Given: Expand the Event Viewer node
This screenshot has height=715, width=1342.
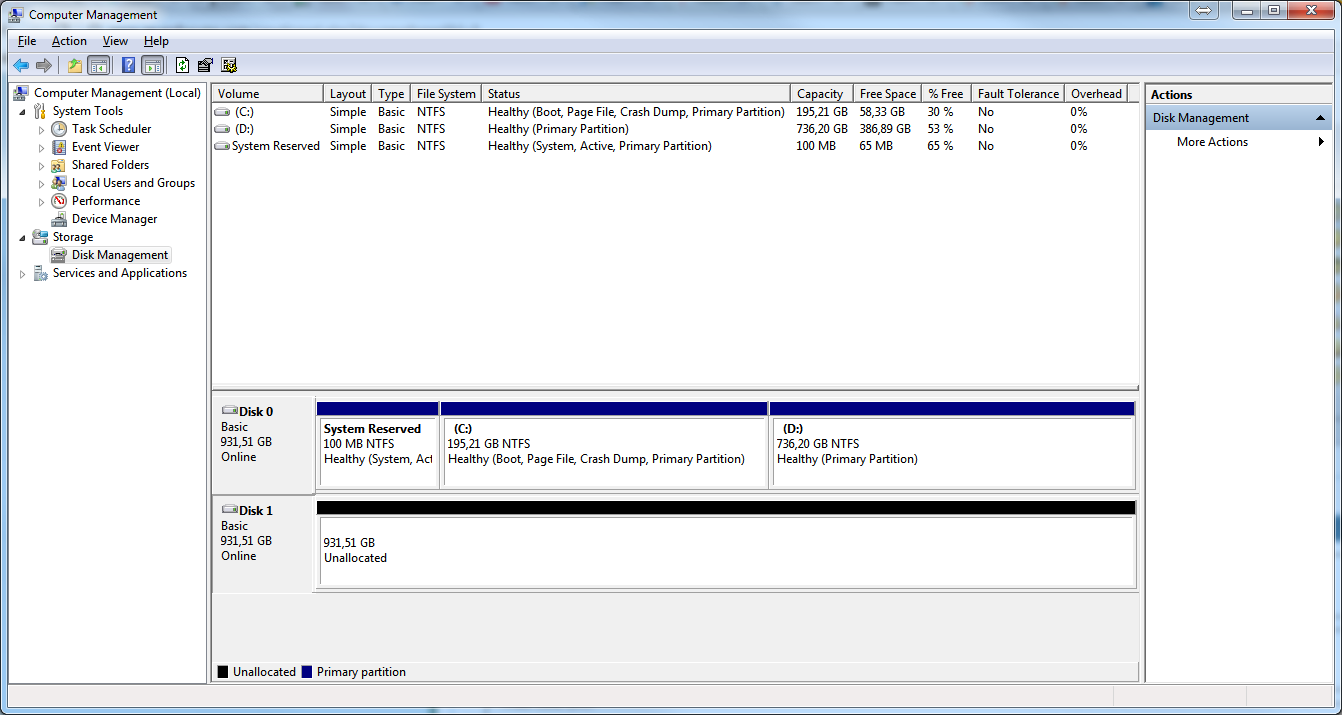Looking at the screenshot, I should pyautogui.click(x=42, y=147).
